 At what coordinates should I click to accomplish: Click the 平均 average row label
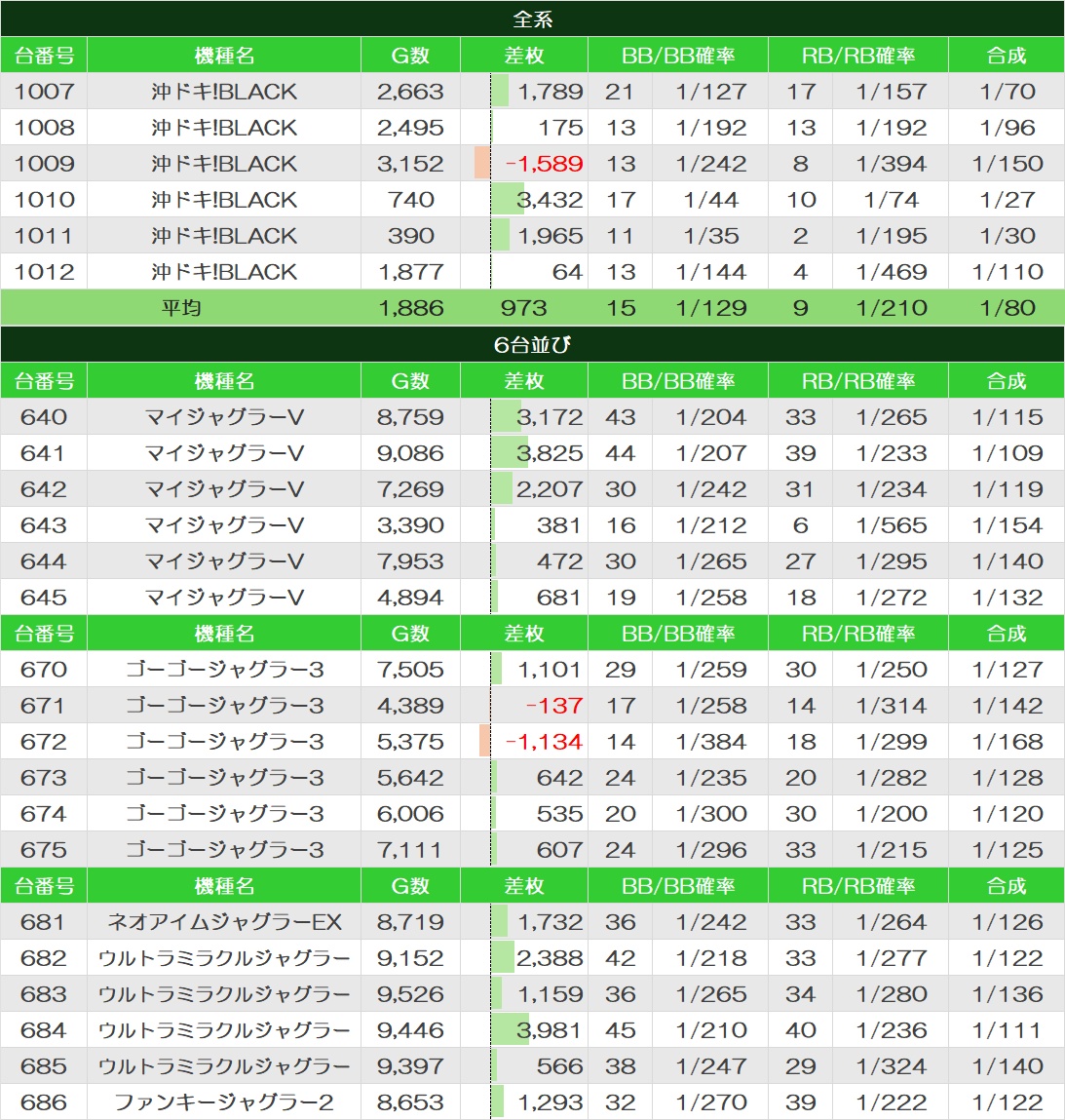pyautogui.click(x=181, y=308)
